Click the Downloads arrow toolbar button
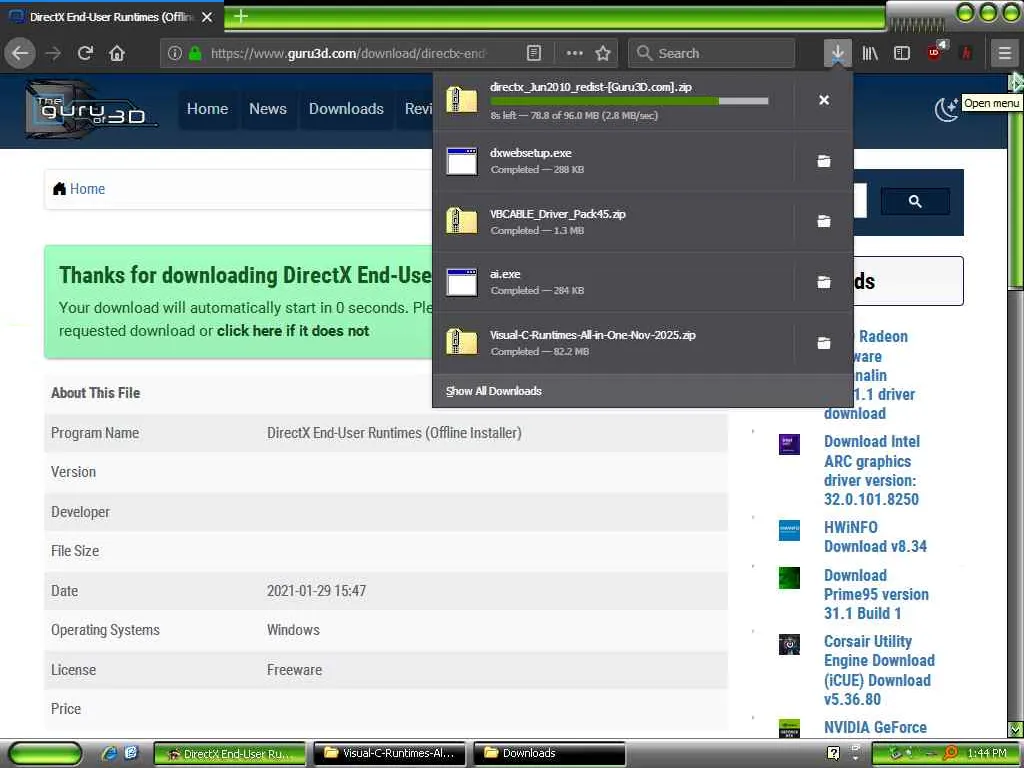The width and height of the screenshot is (1024, 768). coord(837,53)
